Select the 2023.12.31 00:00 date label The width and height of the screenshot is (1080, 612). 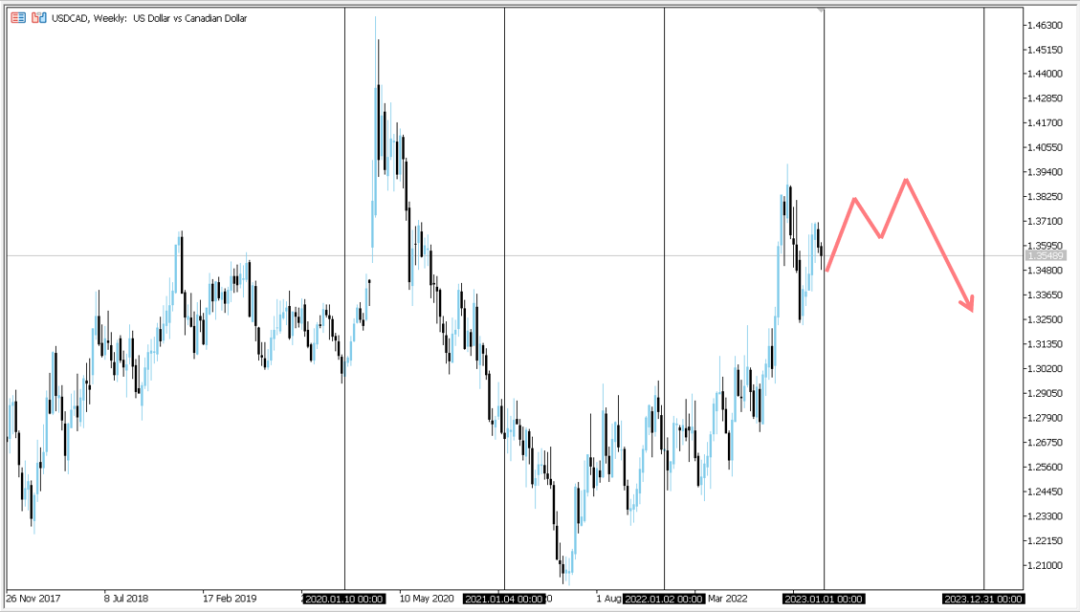pyautogui.click(x=984, y=599)
